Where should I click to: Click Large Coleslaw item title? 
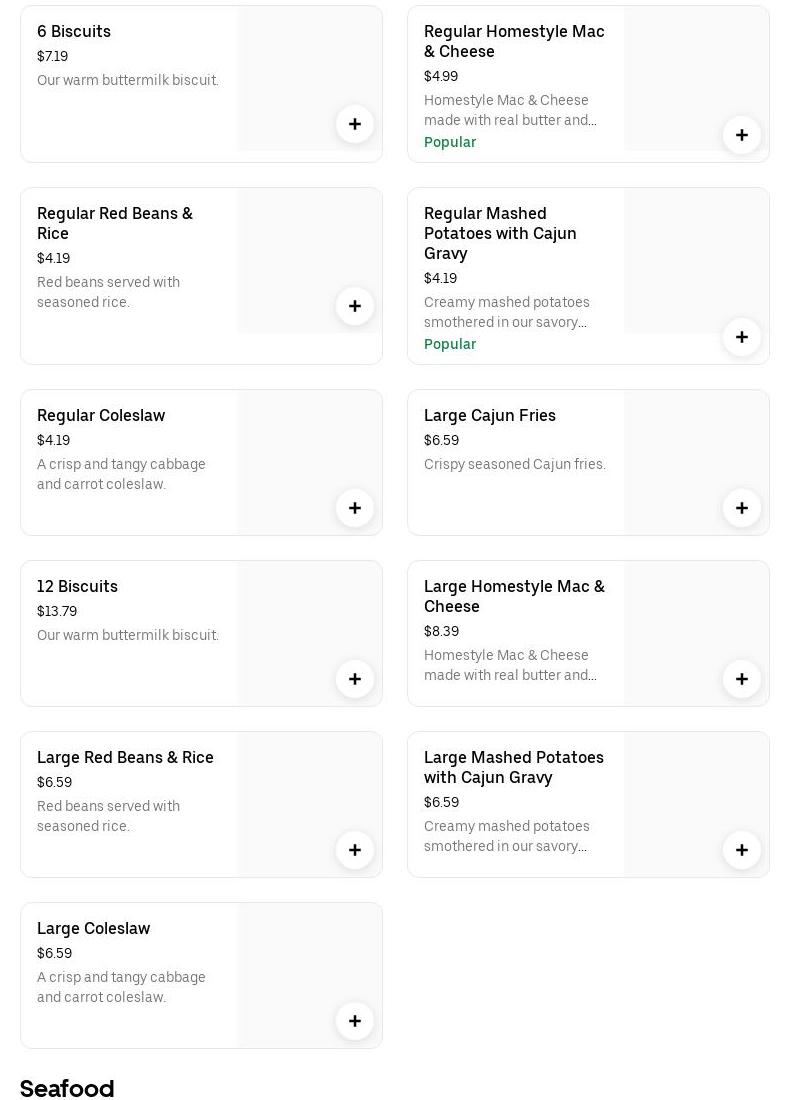click(x=94, y=929)
